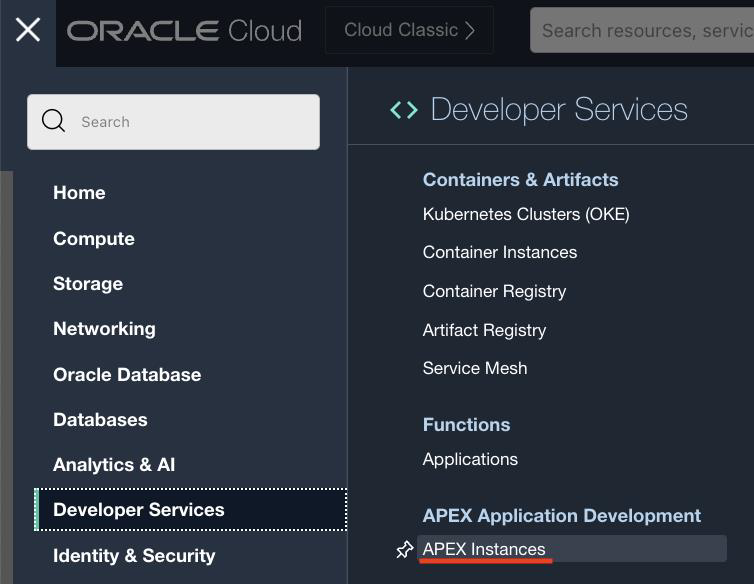Open the Storage menu category

(x=88, y=284)
